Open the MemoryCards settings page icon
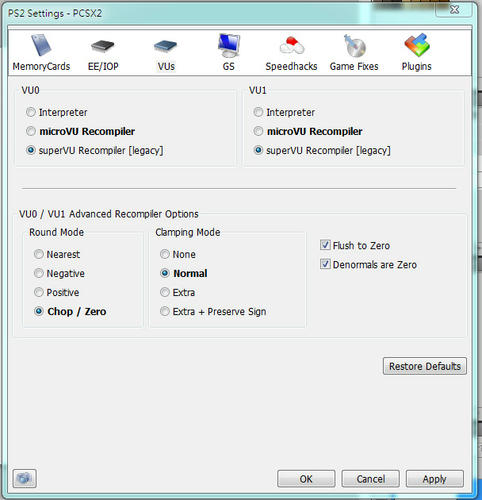Image resolution: width=482 pixels, height=500 pixels. [41, 45]
